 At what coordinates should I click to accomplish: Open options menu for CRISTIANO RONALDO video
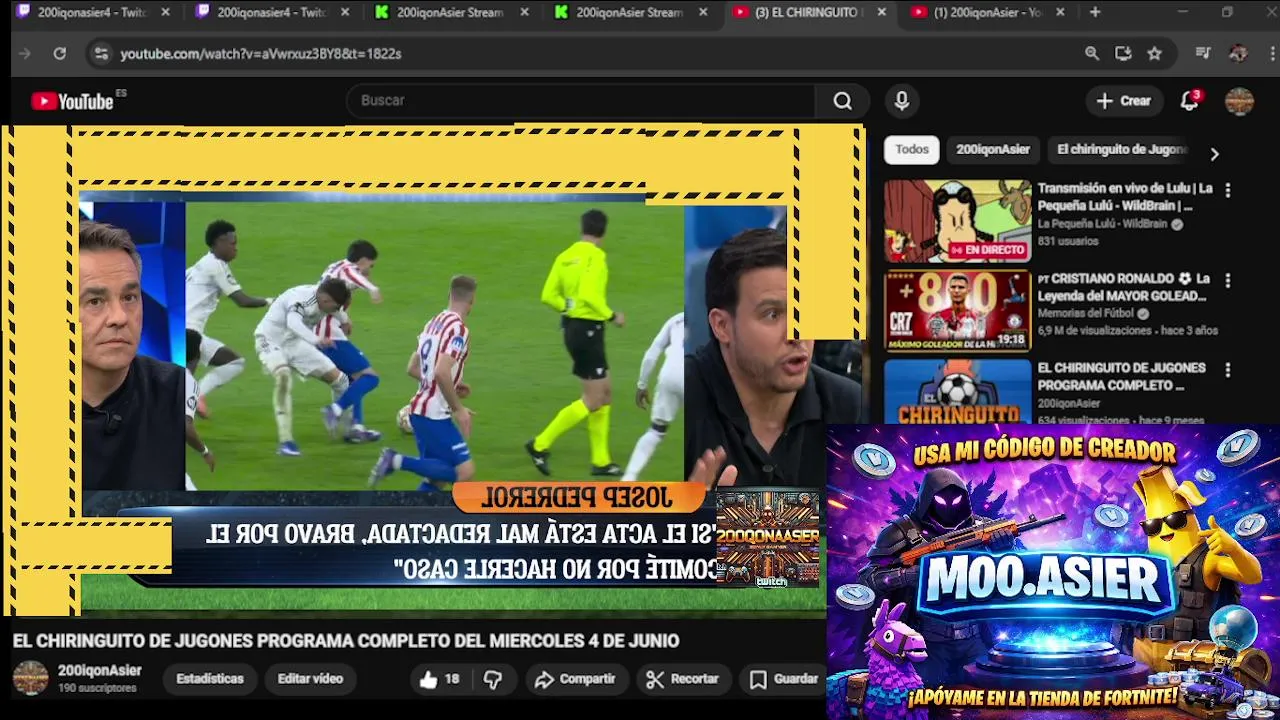(x=1228, y=280)
